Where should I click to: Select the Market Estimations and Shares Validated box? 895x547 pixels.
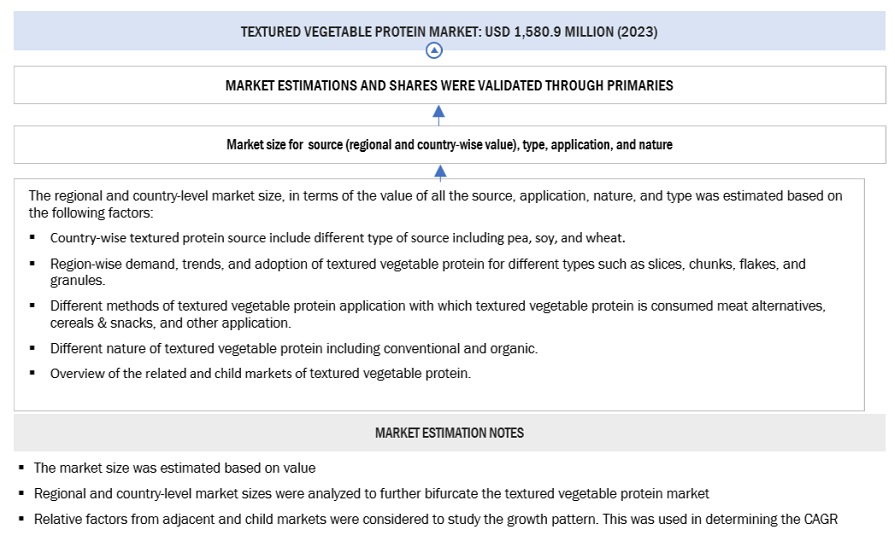click(x=449, y=86)
